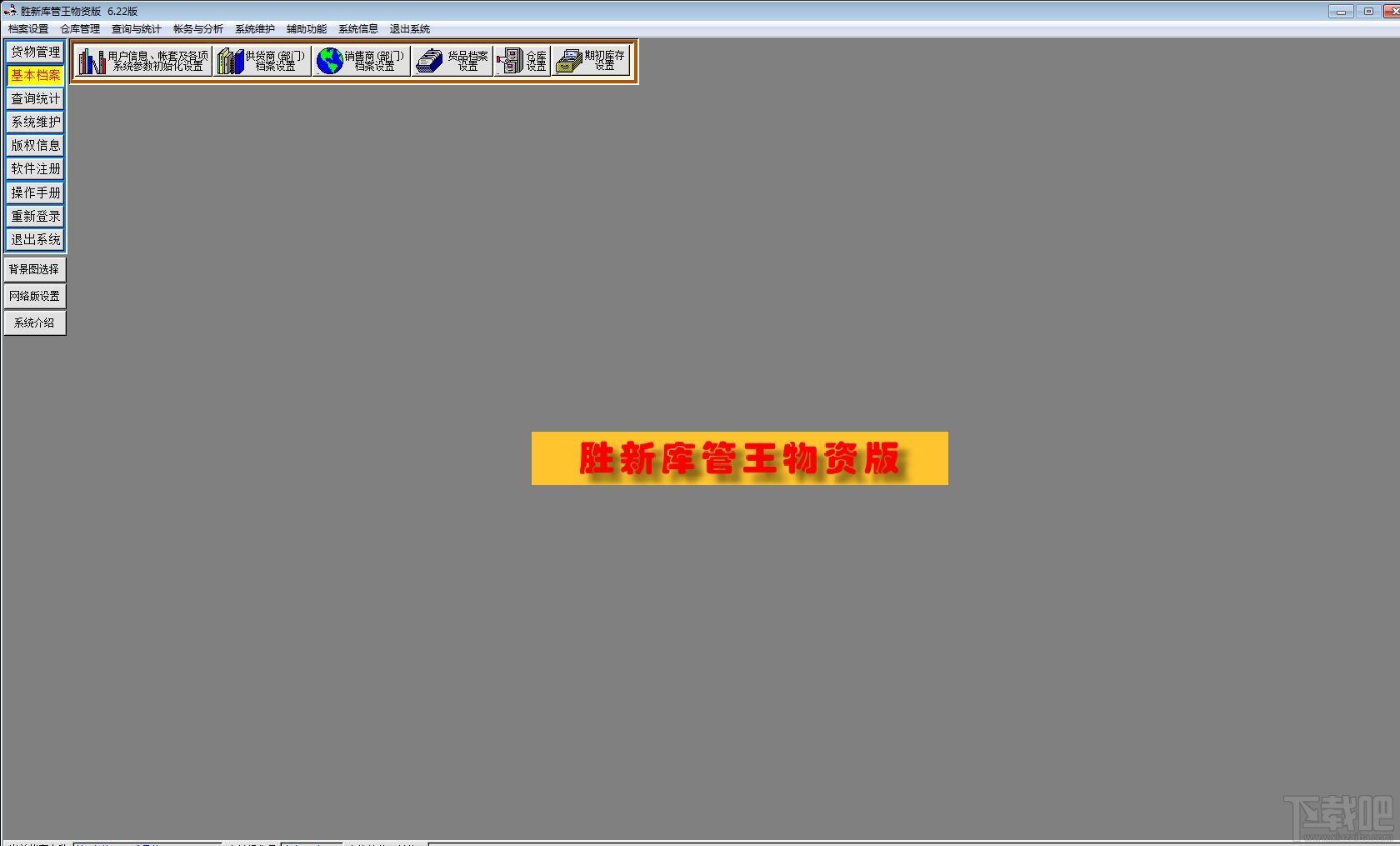Click 退出系统 in the menu bar
Image resolution: width=1400 pixels, height=846 pixels.
tap(410, 29)
